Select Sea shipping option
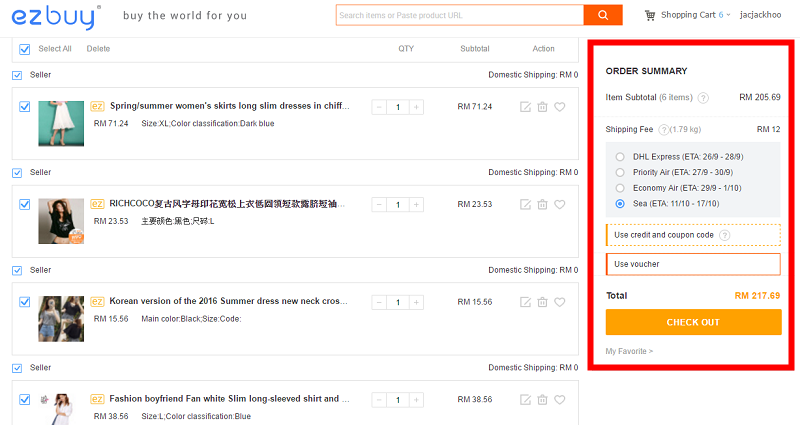800x425 pixels. click(x=620, y=204)
